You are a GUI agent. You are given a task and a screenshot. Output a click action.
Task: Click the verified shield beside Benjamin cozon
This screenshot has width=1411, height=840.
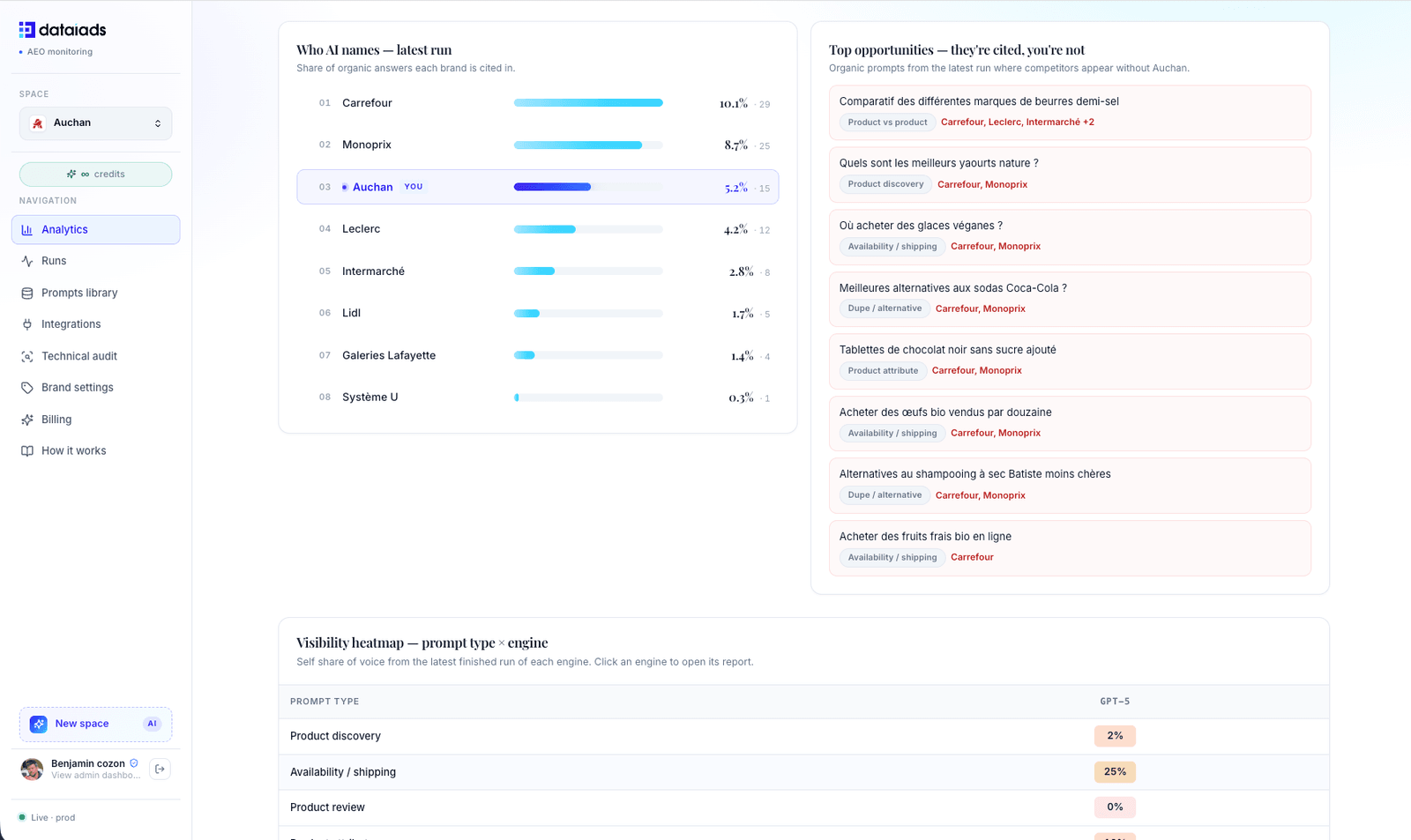[134, 763]
